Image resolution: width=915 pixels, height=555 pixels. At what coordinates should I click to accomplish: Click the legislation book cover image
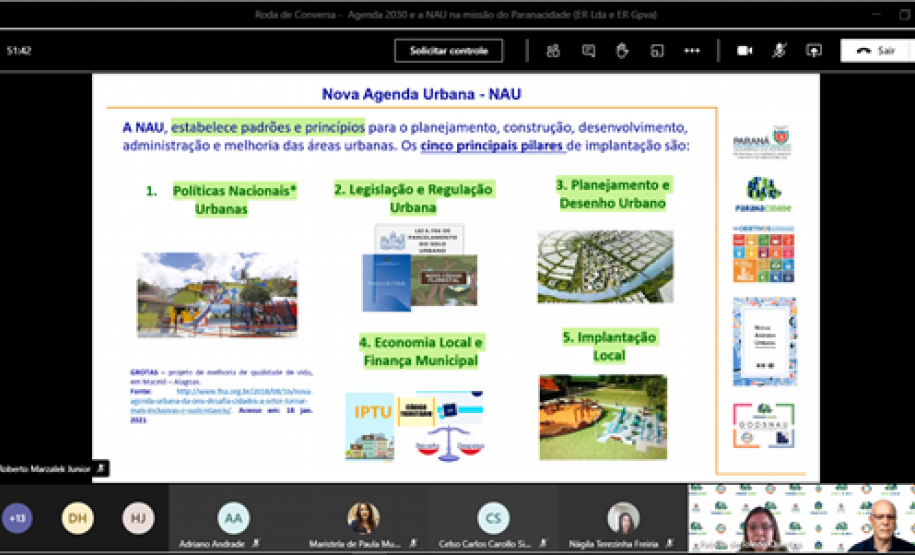coord(386,282)
